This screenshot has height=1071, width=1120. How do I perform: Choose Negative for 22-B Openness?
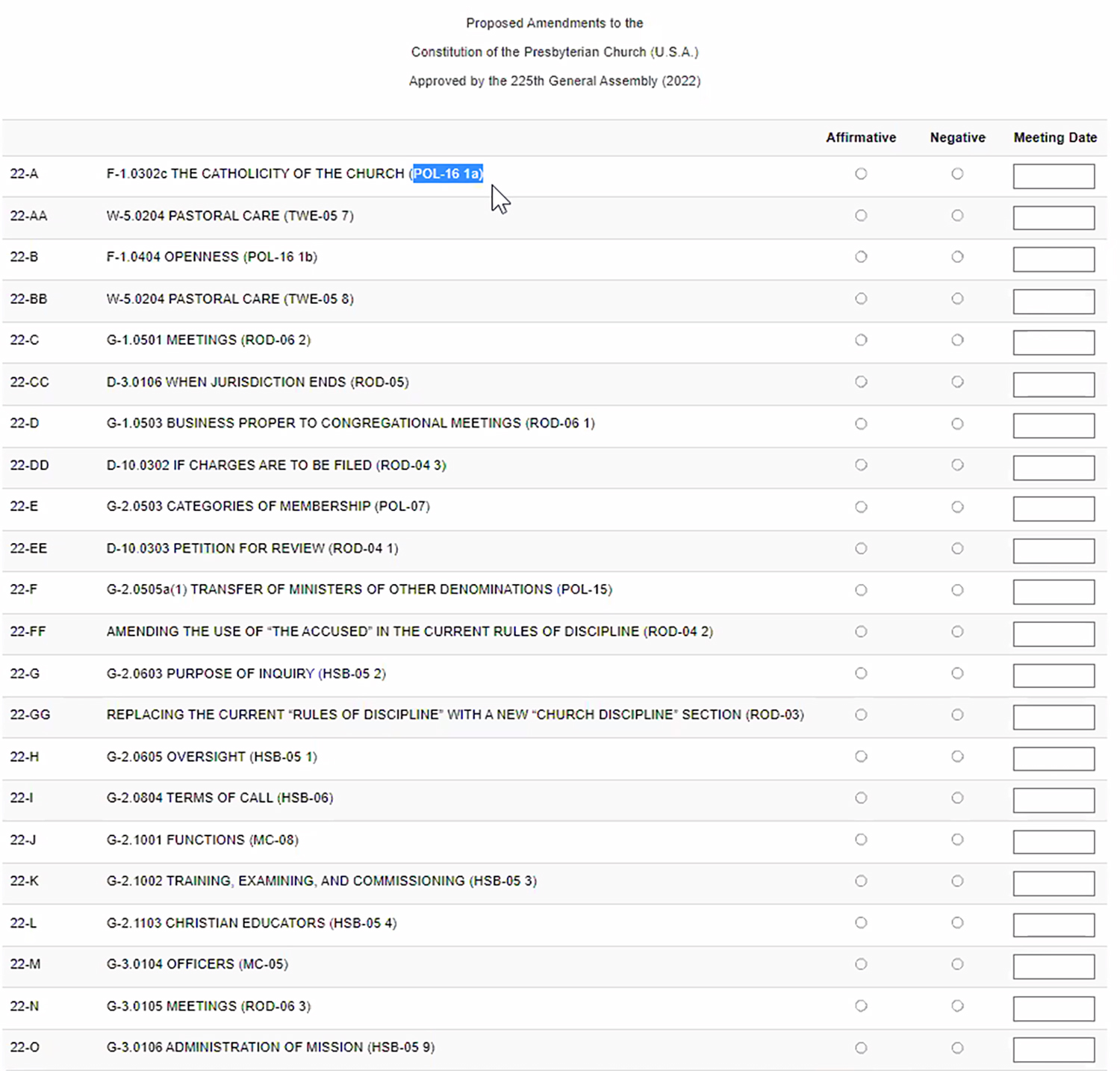coord(957,257)
